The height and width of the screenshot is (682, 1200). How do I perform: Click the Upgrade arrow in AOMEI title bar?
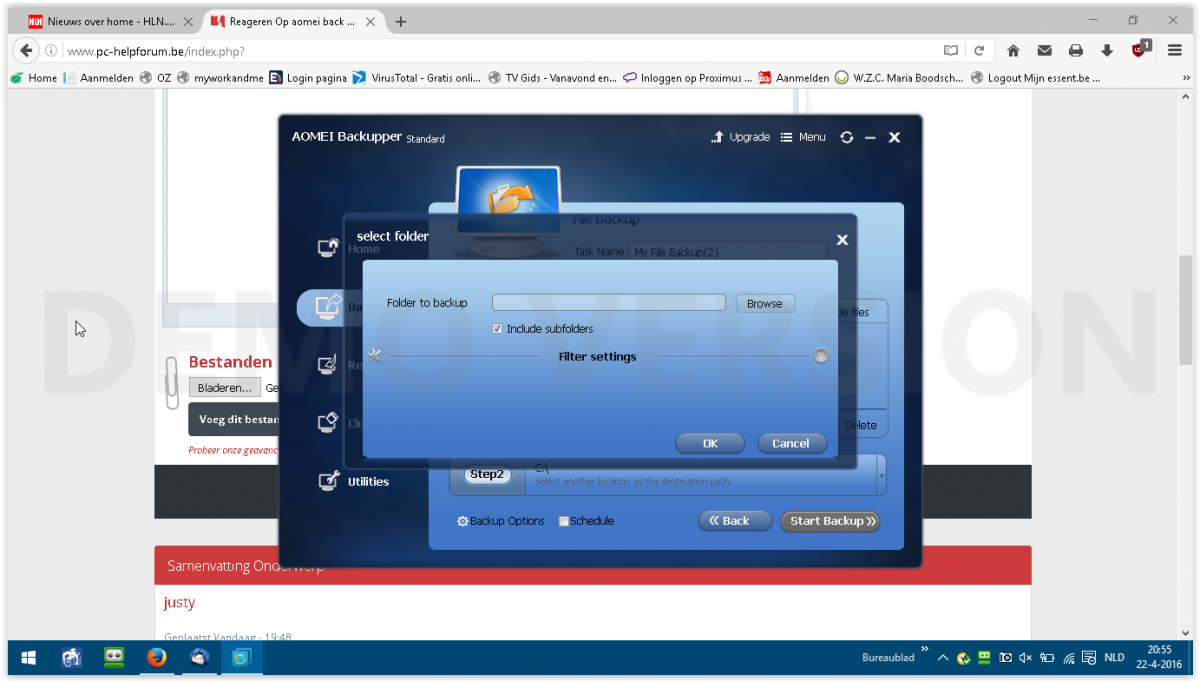pos(717,137)
